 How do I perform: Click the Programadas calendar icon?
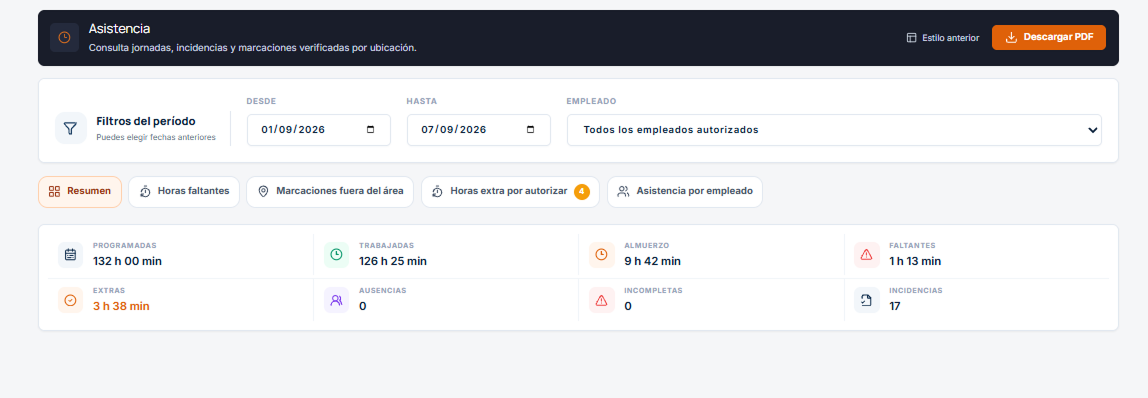click(70, 255)
